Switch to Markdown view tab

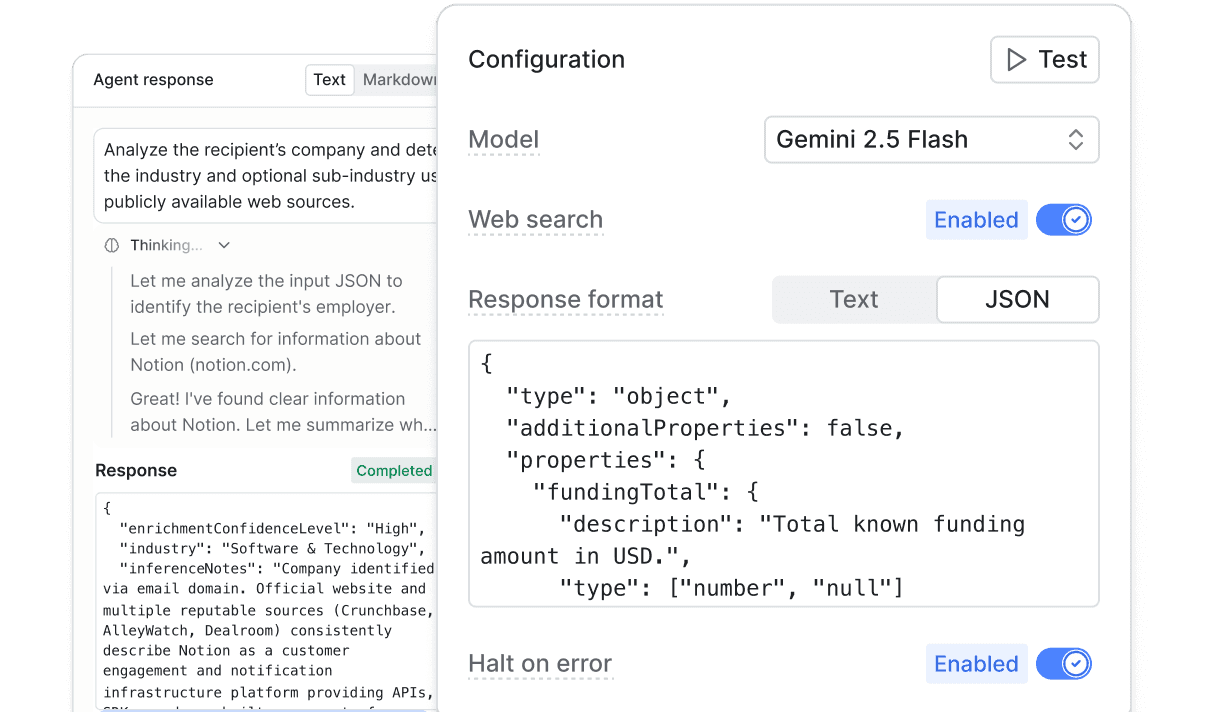(398, 80)
